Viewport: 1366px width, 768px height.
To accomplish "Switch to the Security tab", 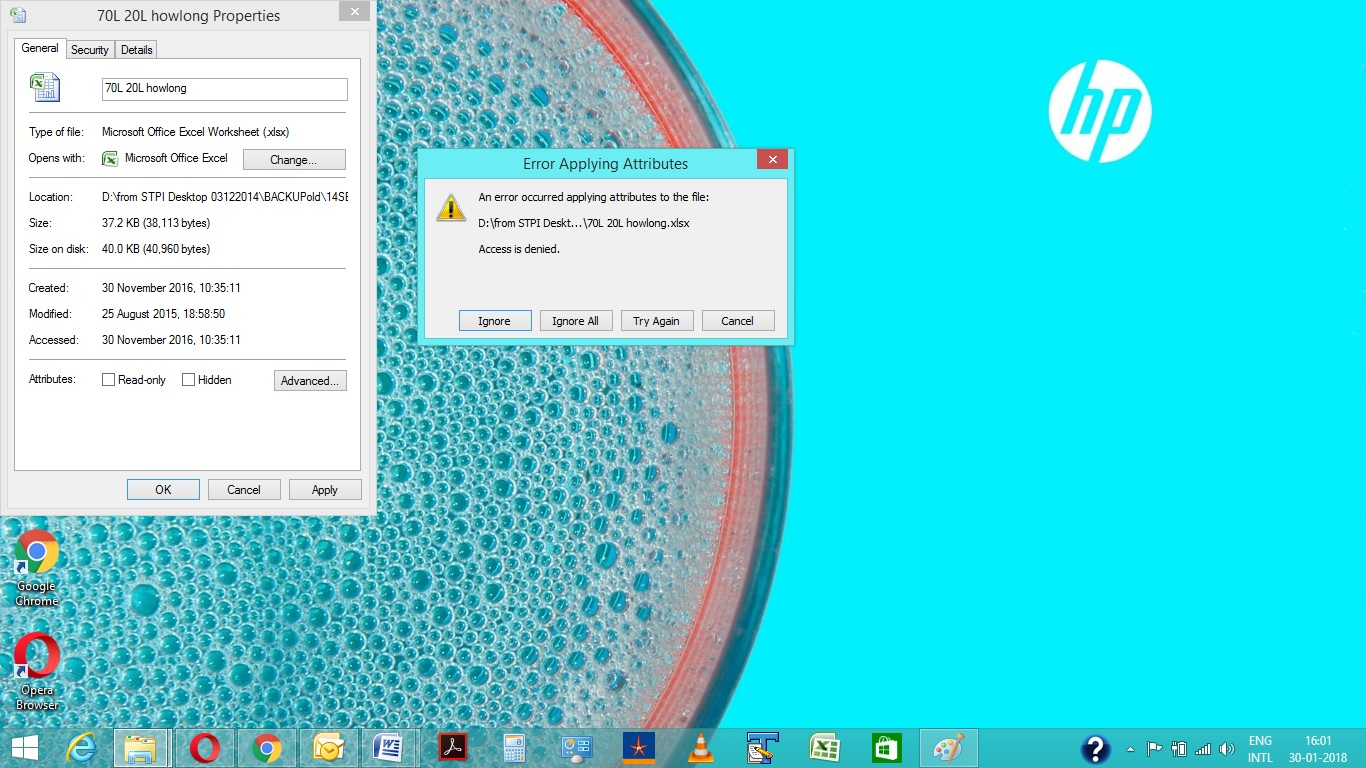I will 90,50.
